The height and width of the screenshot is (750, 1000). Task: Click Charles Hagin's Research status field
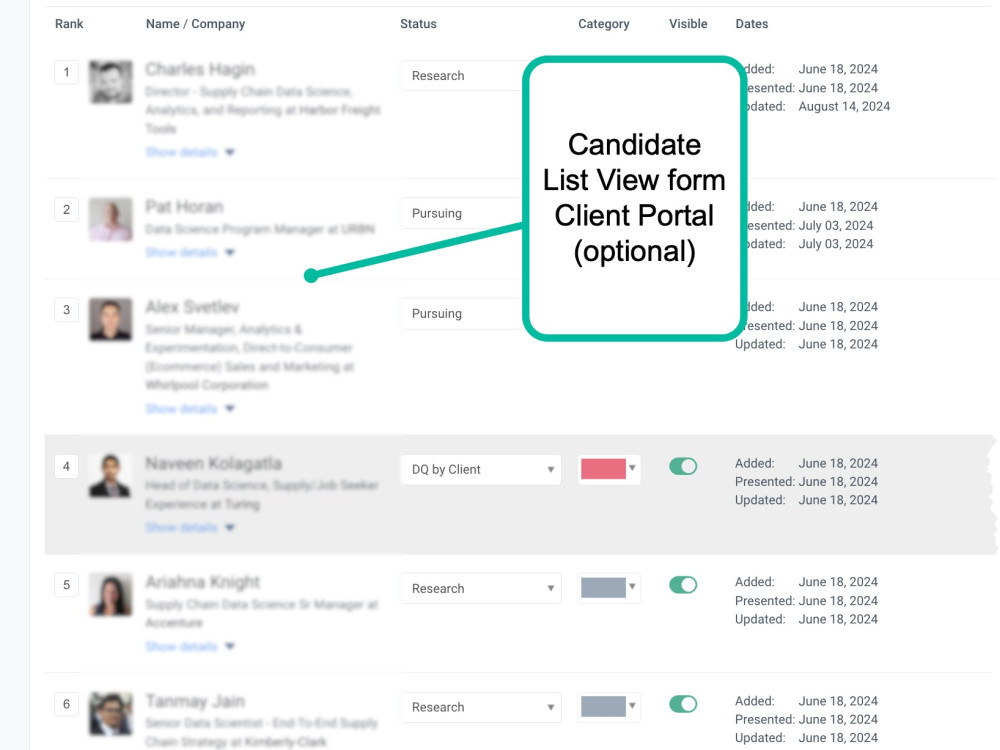[x=463, y=75]
